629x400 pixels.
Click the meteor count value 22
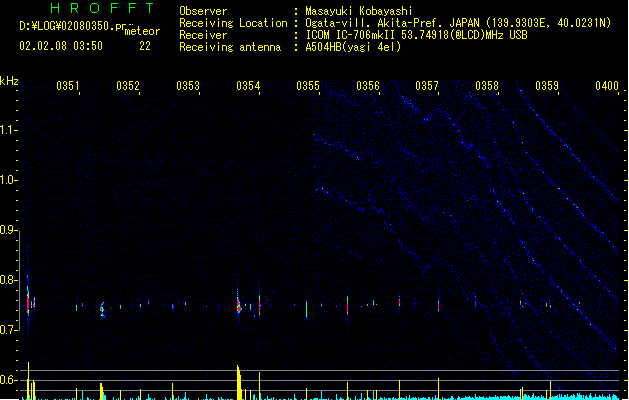coord(145,46)
